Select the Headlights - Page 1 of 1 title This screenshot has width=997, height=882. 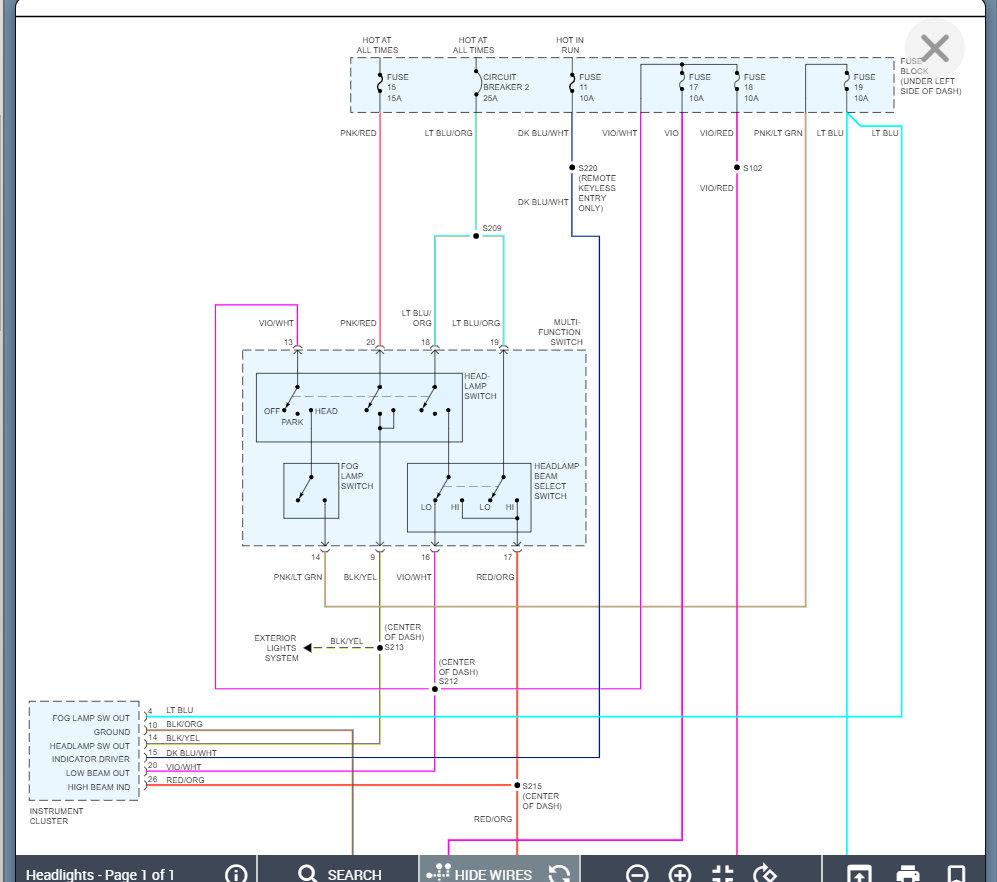coord(100,874)
